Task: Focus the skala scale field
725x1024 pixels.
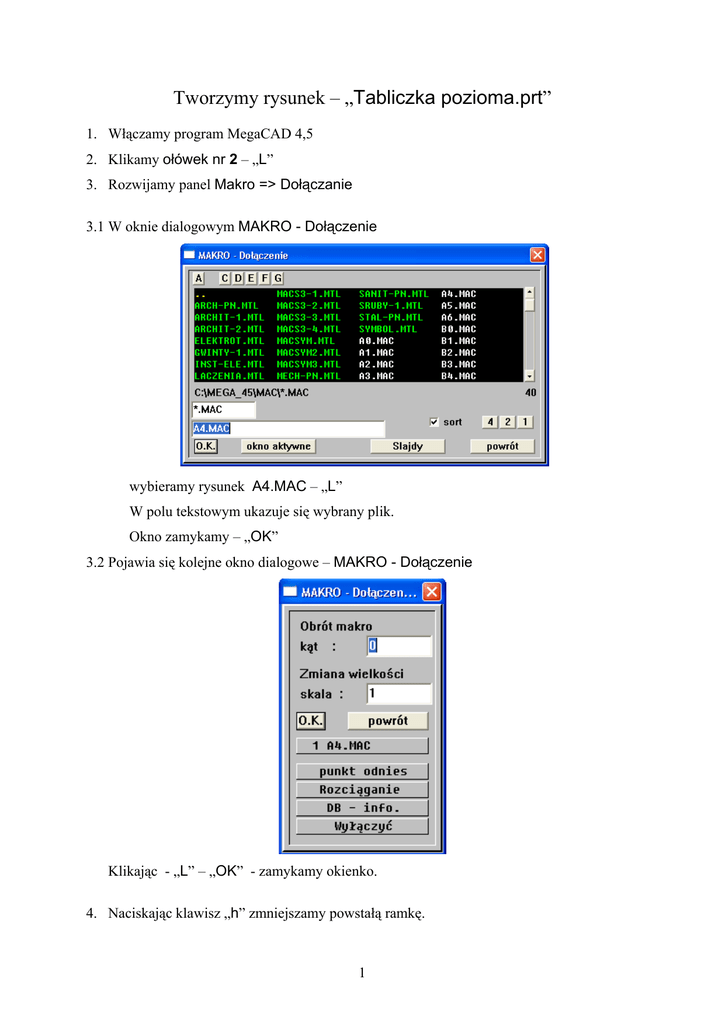Action: coord(398,693)
